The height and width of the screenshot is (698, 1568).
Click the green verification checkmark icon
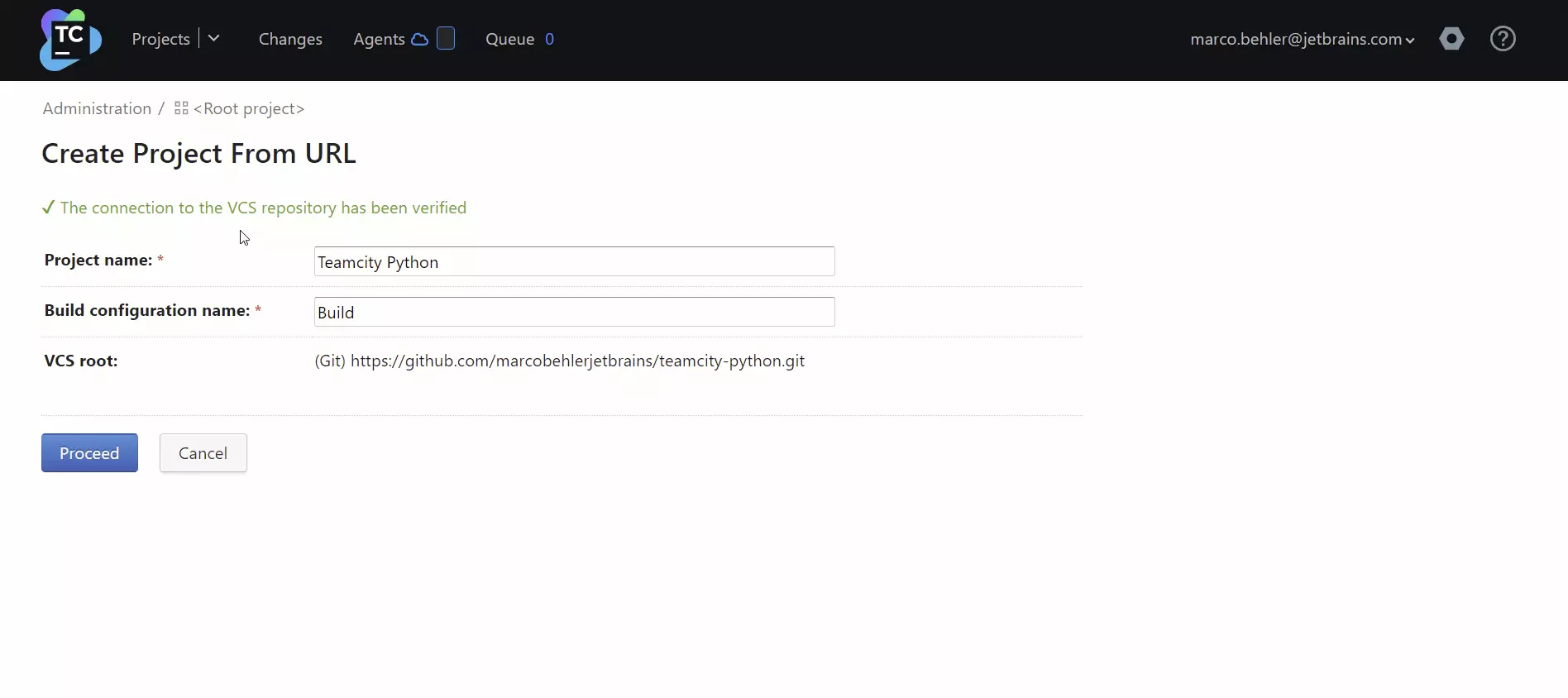click(x=49, y=208)
